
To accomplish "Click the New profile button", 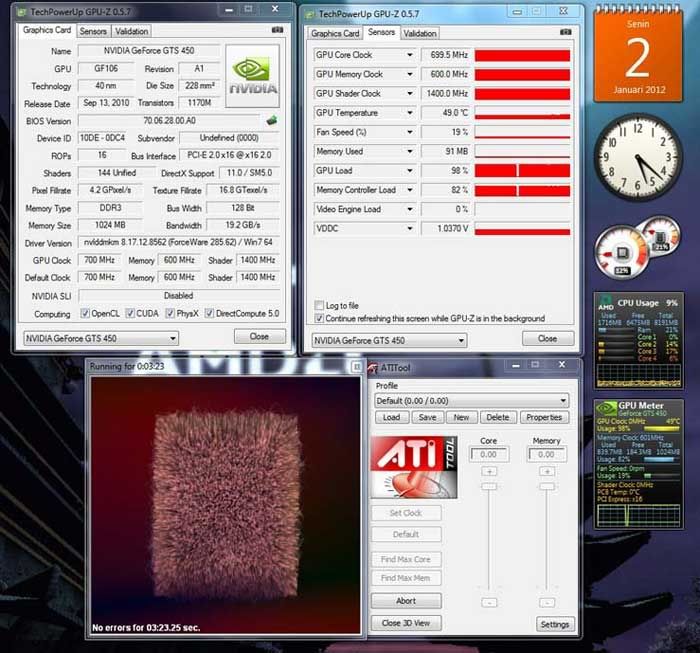I will coord(461,417).
